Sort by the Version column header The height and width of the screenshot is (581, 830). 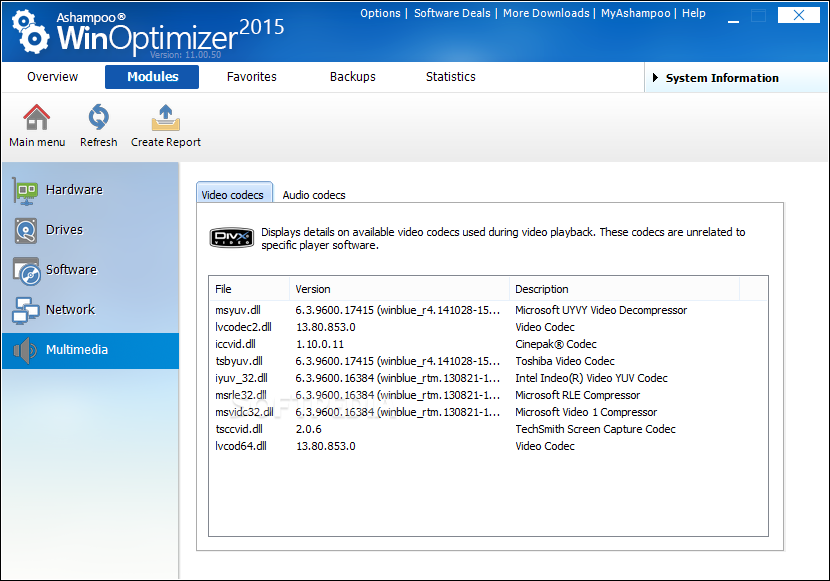[399, 289]
